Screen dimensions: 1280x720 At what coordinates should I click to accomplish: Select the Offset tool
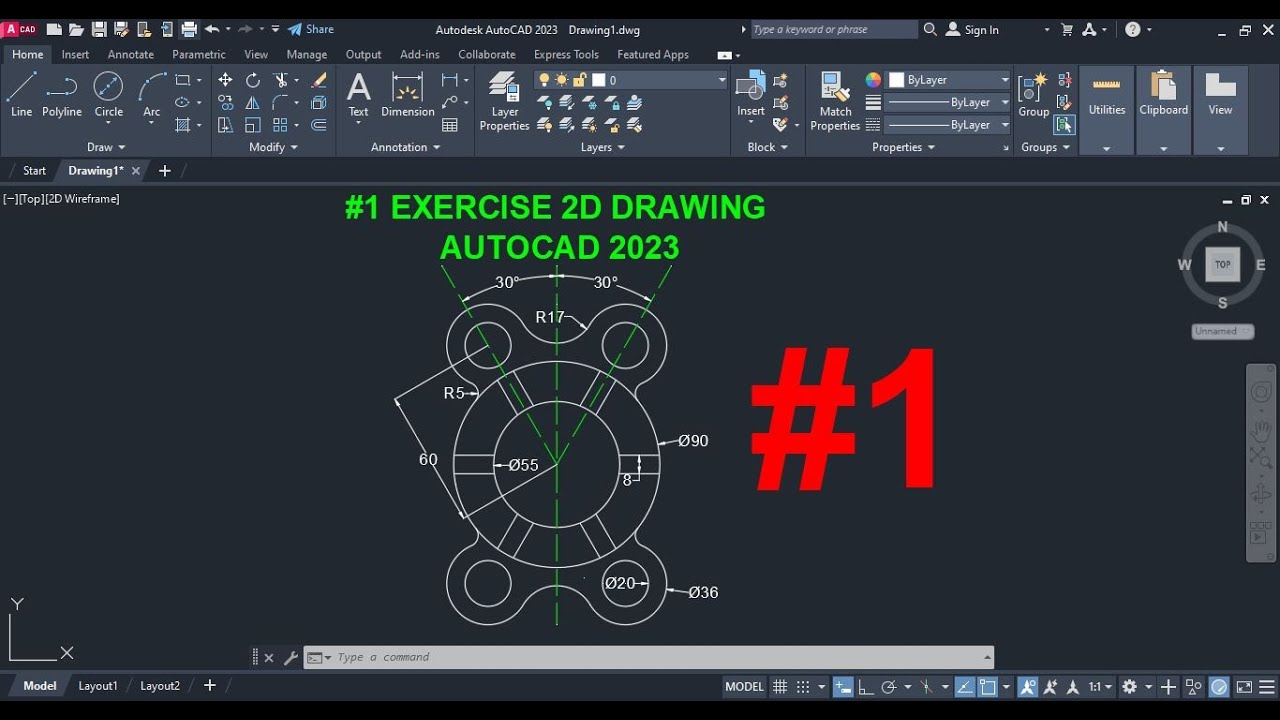click(319, 125)
